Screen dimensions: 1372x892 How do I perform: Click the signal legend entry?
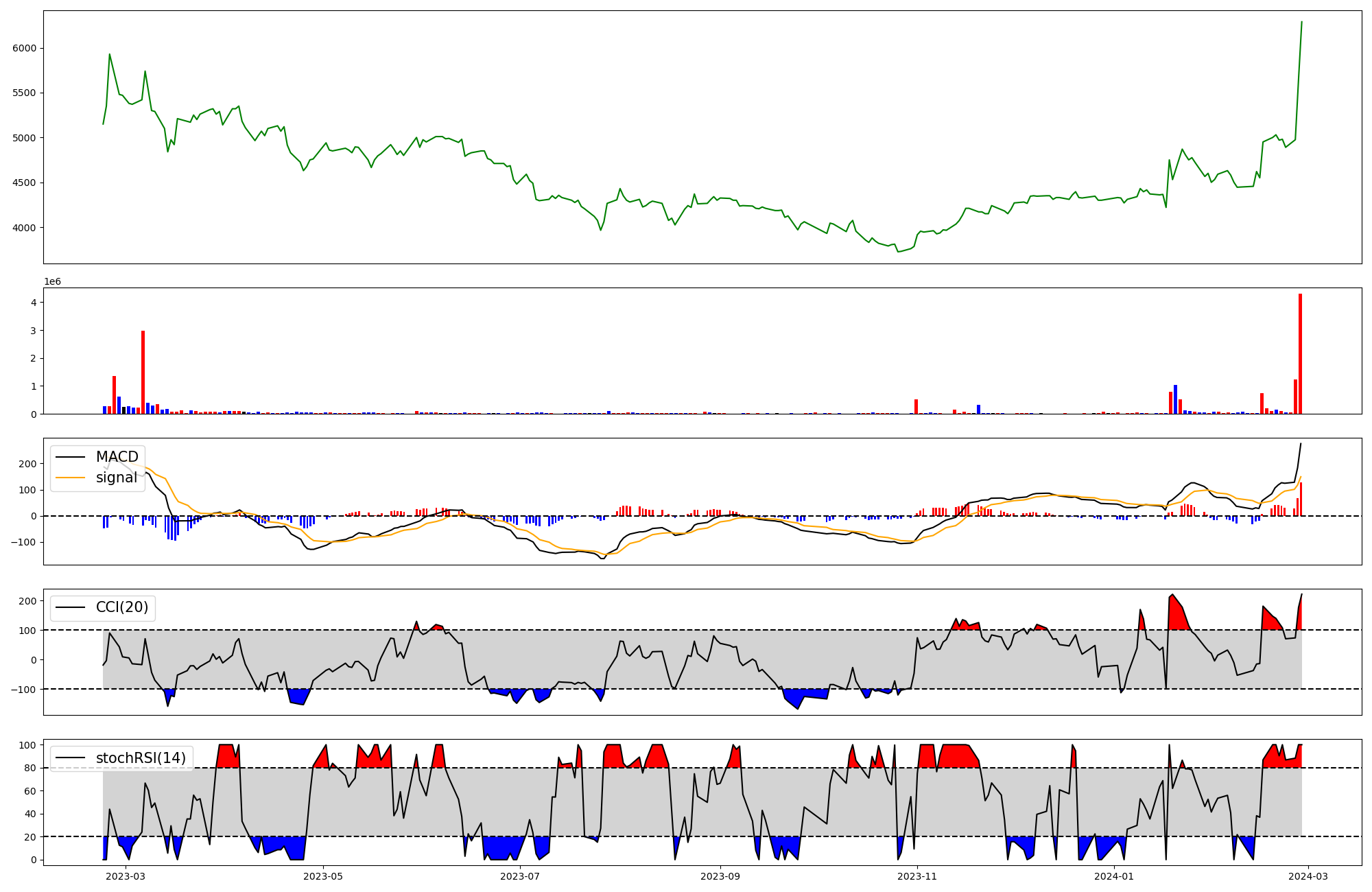pos(116,478)
